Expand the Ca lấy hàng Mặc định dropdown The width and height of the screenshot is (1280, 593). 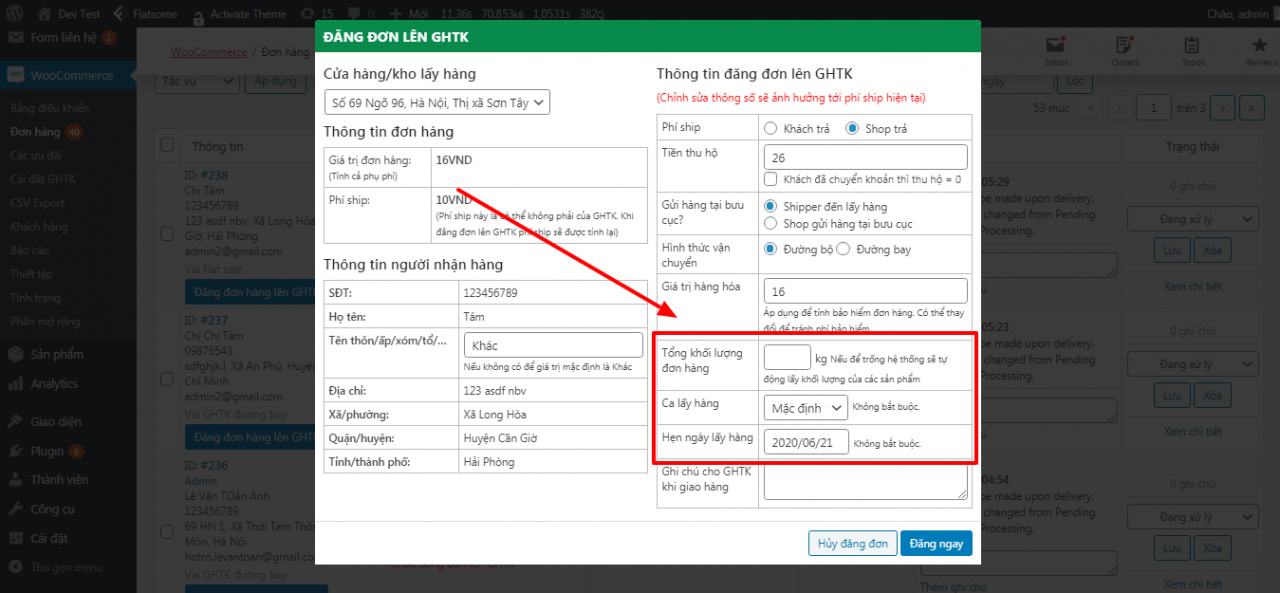pyautogui.click(x=805, y=408)
